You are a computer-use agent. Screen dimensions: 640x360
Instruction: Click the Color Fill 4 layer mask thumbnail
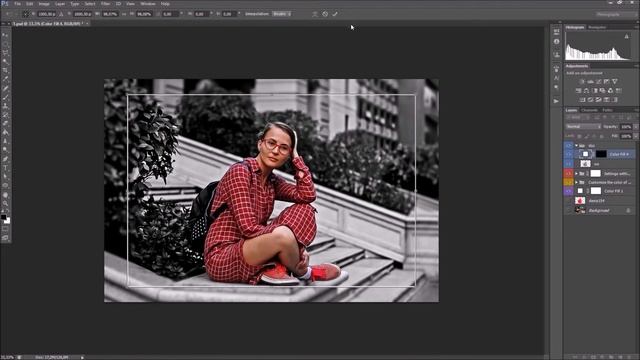coord(601,154)
